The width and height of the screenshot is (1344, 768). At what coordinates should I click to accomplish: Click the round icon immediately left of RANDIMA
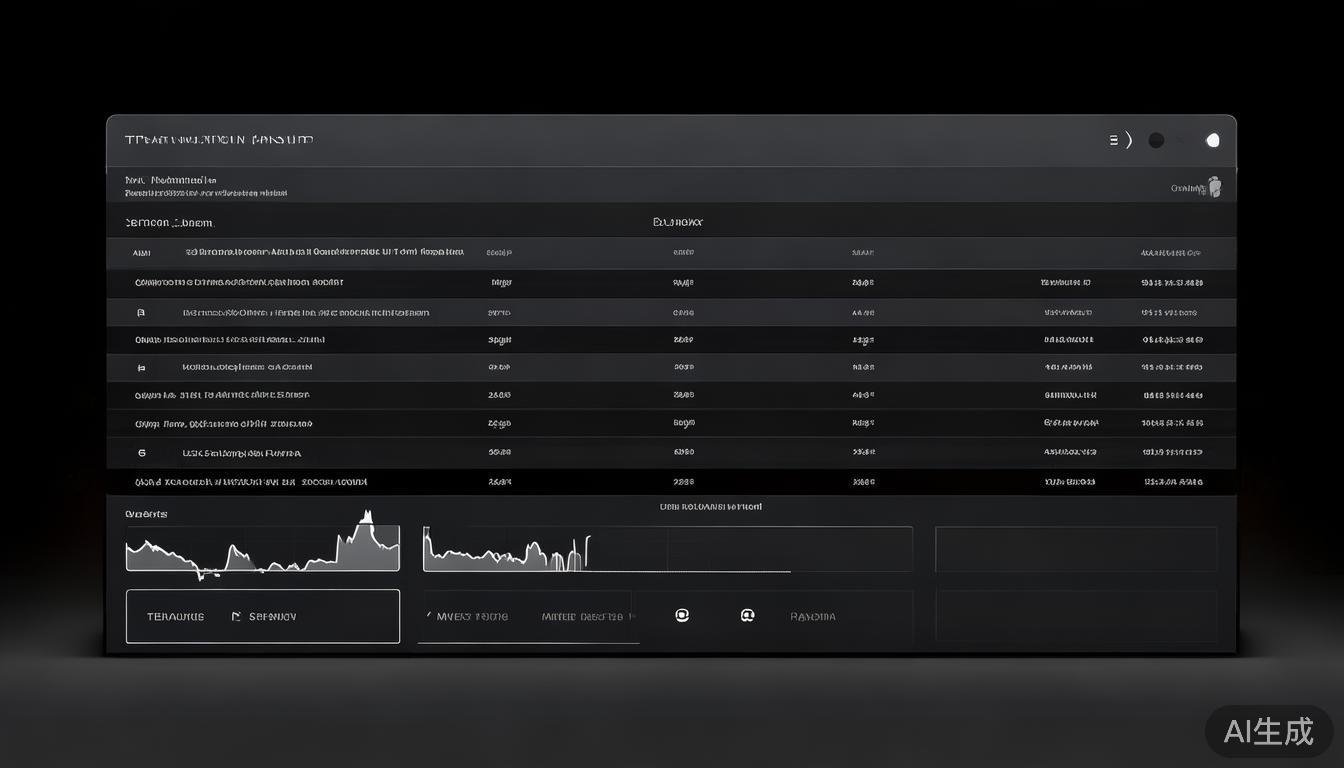coord(747,616)
